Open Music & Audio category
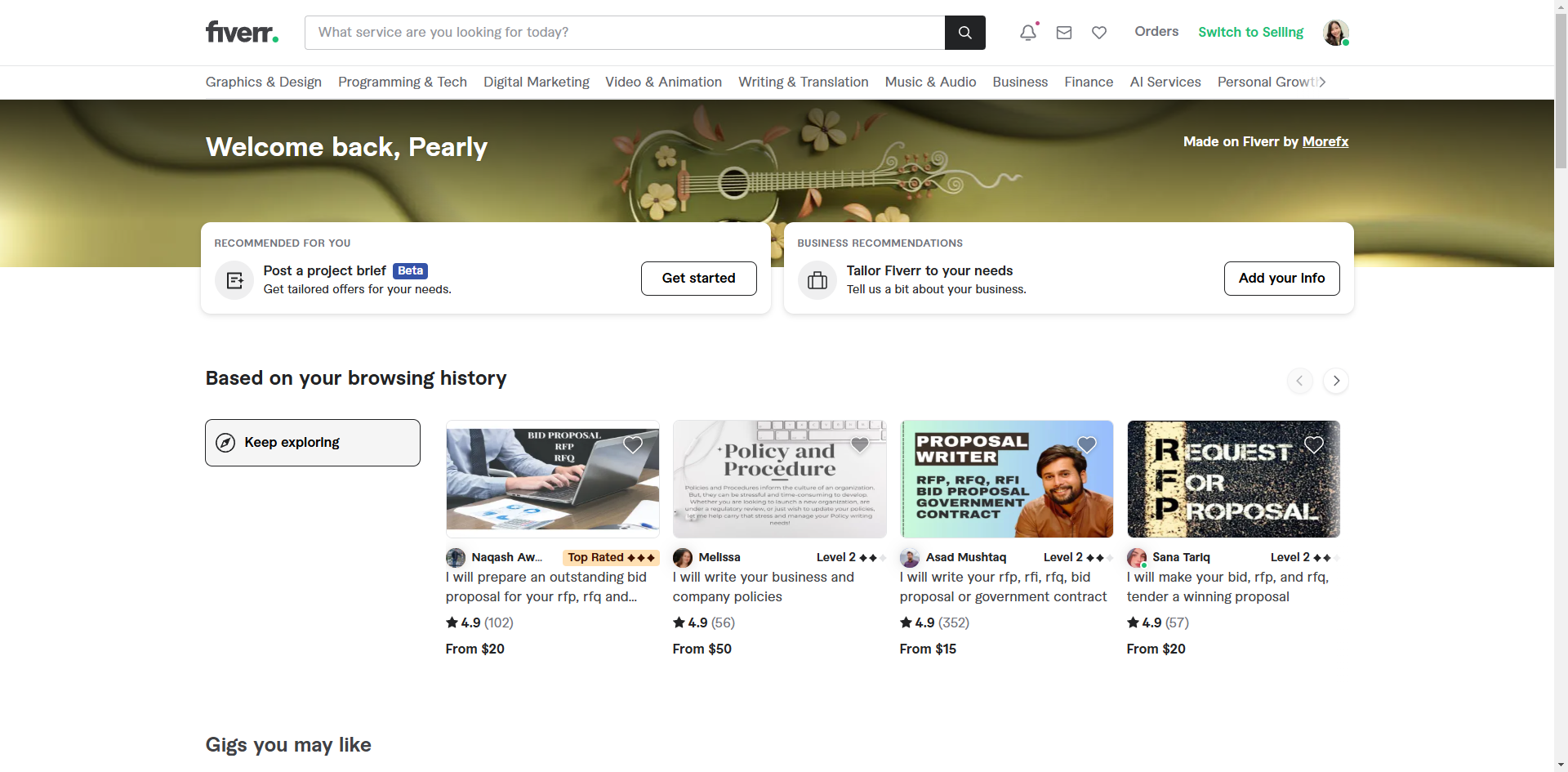The width and height of the screenshot is (1568, 772). [x=931, y=82]
